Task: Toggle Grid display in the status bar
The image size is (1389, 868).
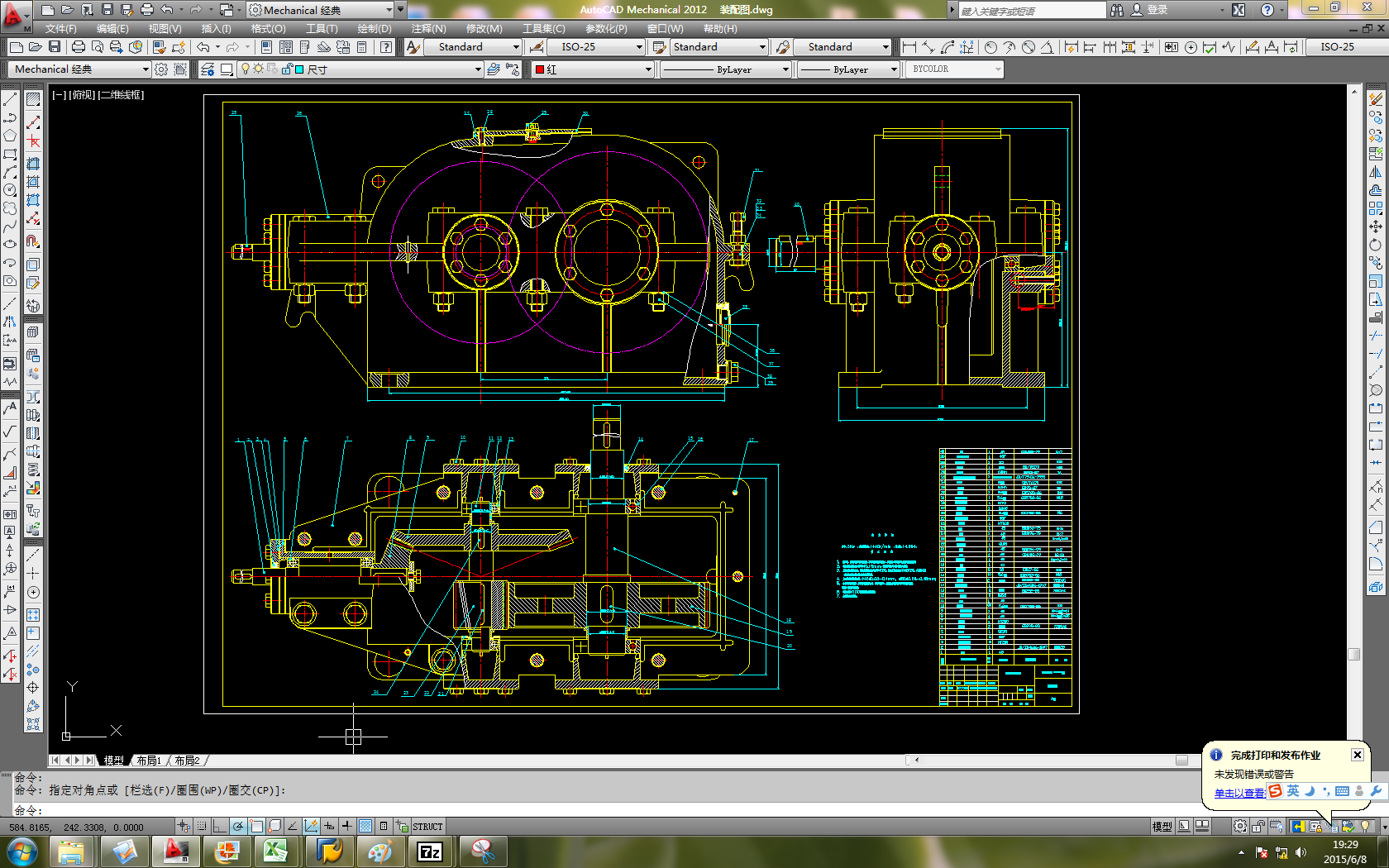Action: coord(201,826)
